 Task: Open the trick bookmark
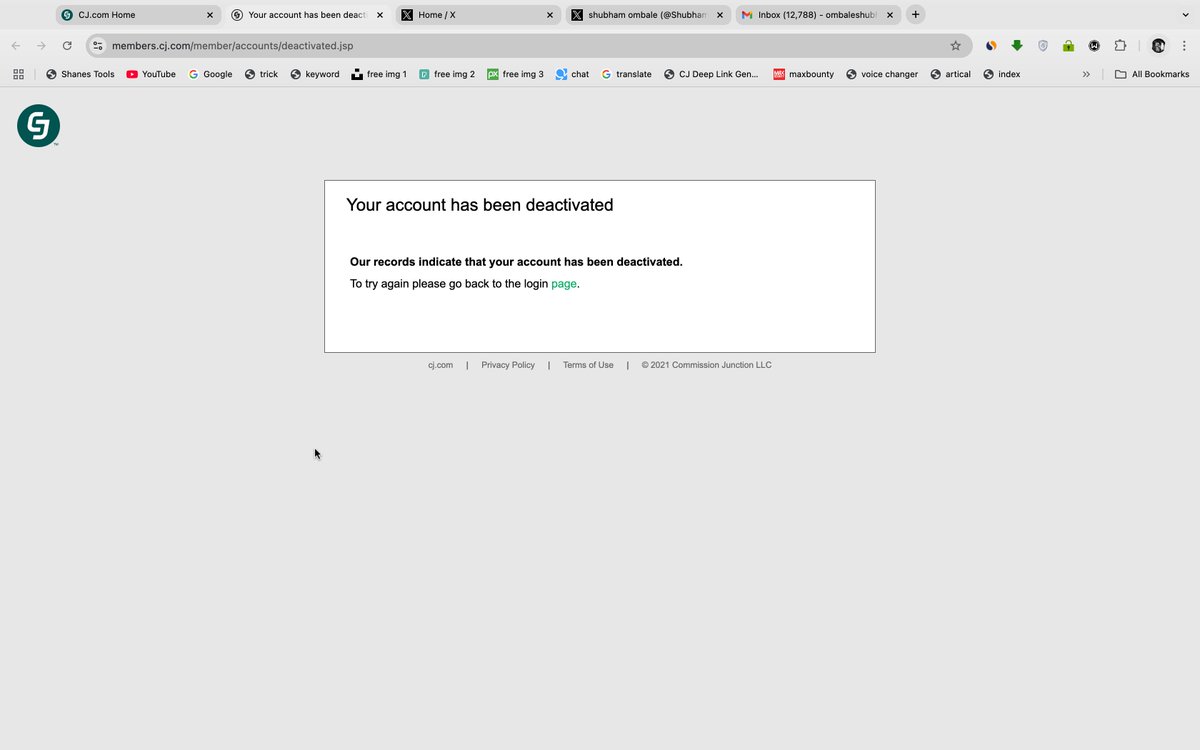(261, 74)
